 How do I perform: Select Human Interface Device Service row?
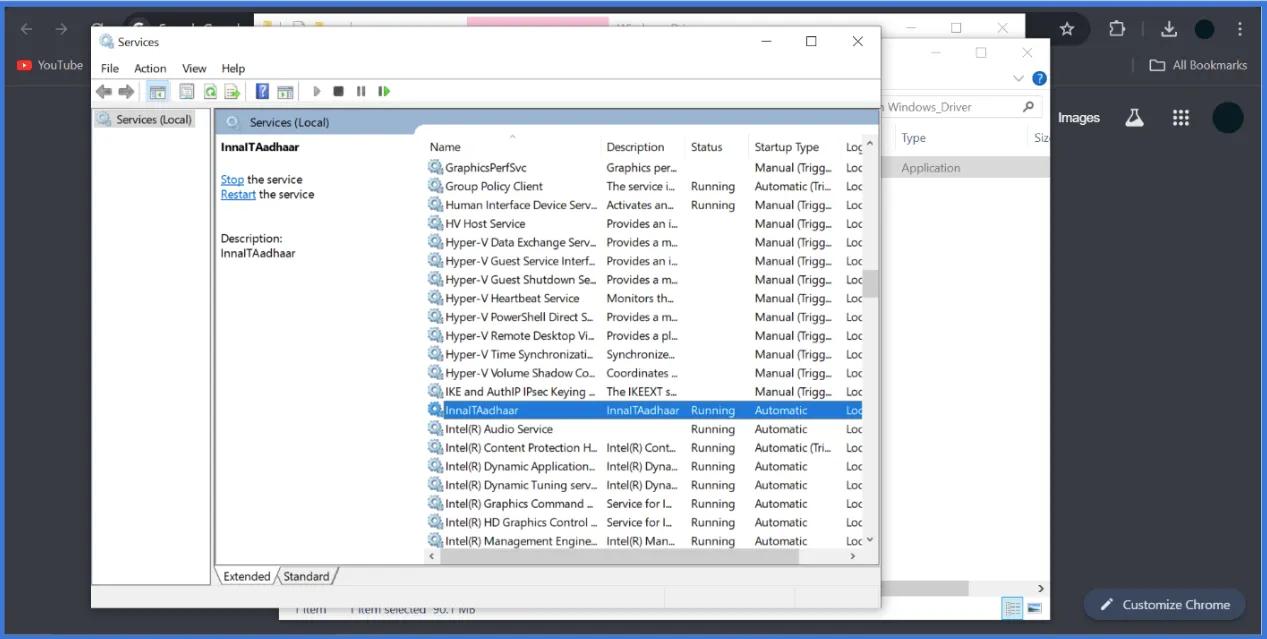click(644, 205)
